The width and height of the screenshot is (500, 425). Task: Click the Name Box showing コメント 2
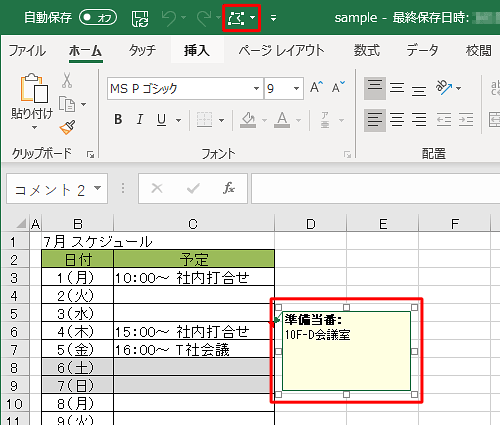pyautogui.click(x=49, y=190)
